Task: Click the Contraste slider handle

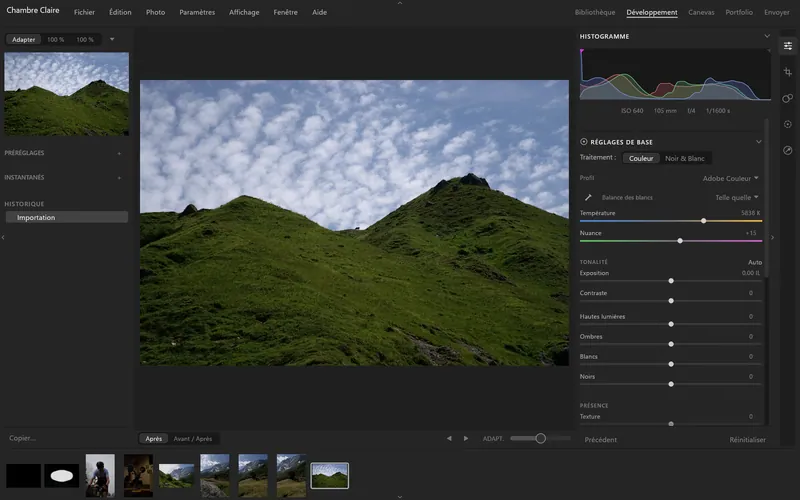Action: [671, 301]
